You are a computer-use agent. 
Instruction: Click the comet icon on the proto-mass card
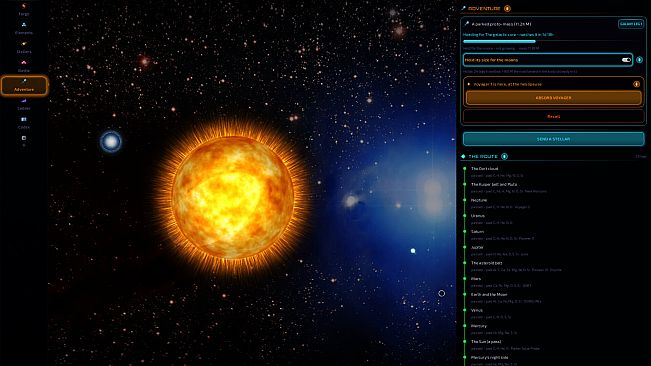pyautogui.click(x=467, y=24)
